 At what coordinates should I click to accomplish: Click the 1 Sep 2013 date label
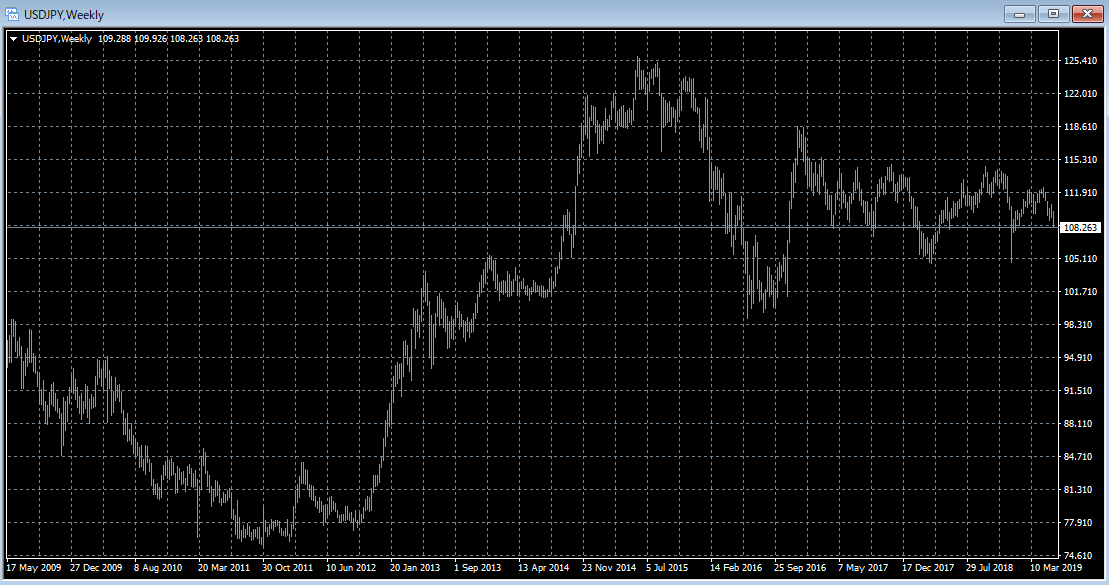(x=477, y=567)
